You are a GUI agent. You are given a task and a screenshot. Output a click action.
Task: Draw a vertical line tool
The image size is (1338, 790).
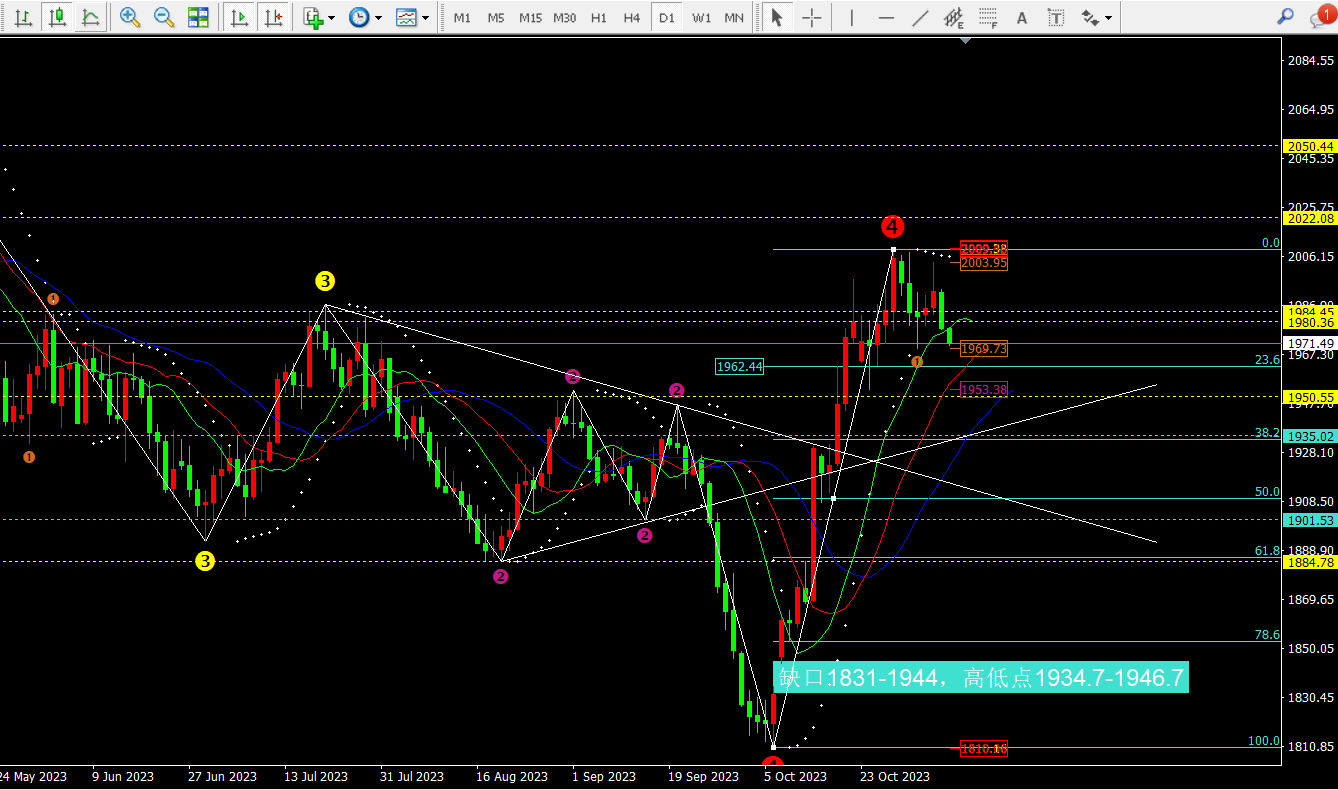[x=852, y=17]
